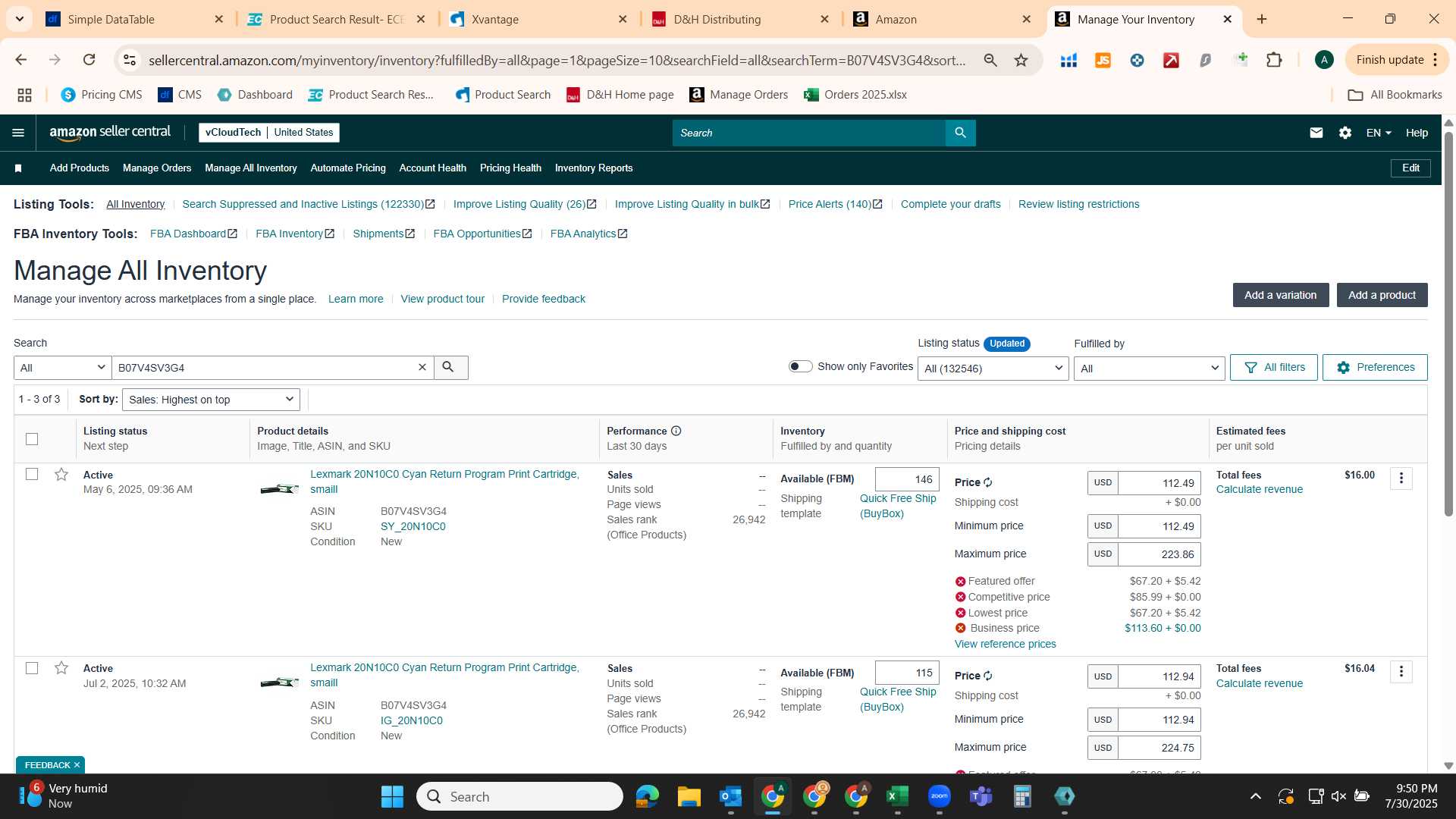Click the mail messages envelope icon
The width and height of the screenshot is (1456, 819).
click(x=1316, y=133)
